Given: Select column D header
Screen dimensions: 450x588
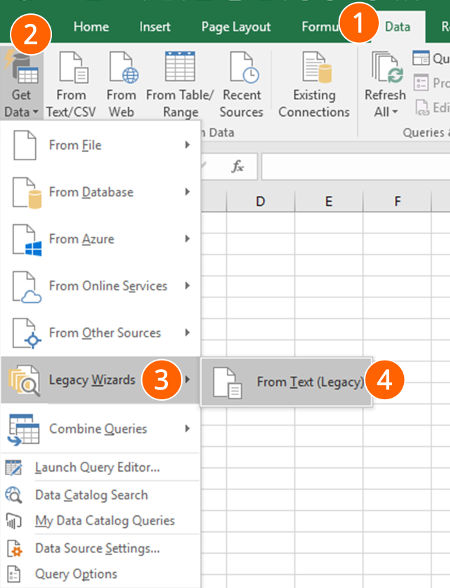Looking at the screenshot, I should (x=261, y=201).
